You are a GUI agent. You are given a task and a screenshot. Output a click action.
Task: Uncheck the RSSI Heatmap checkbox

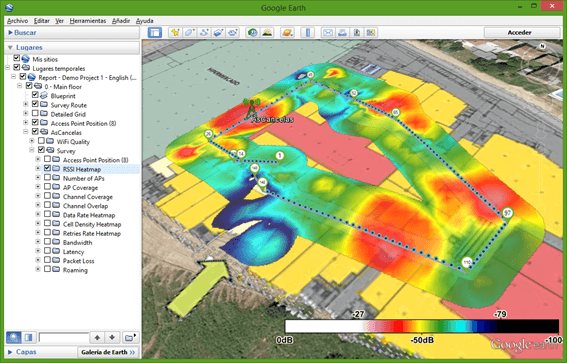point(47,168)
